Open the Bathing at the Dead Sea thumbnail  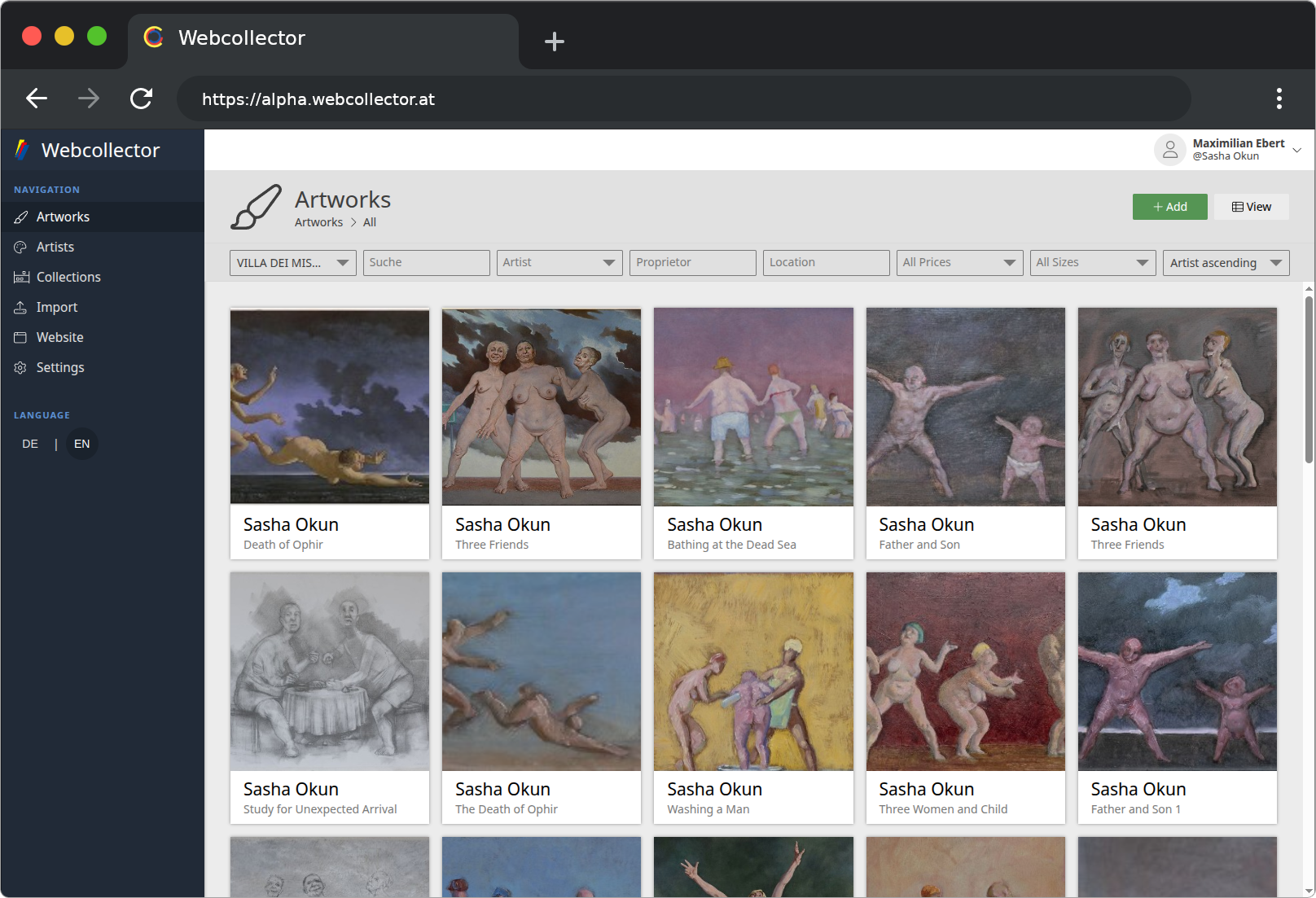753,407
